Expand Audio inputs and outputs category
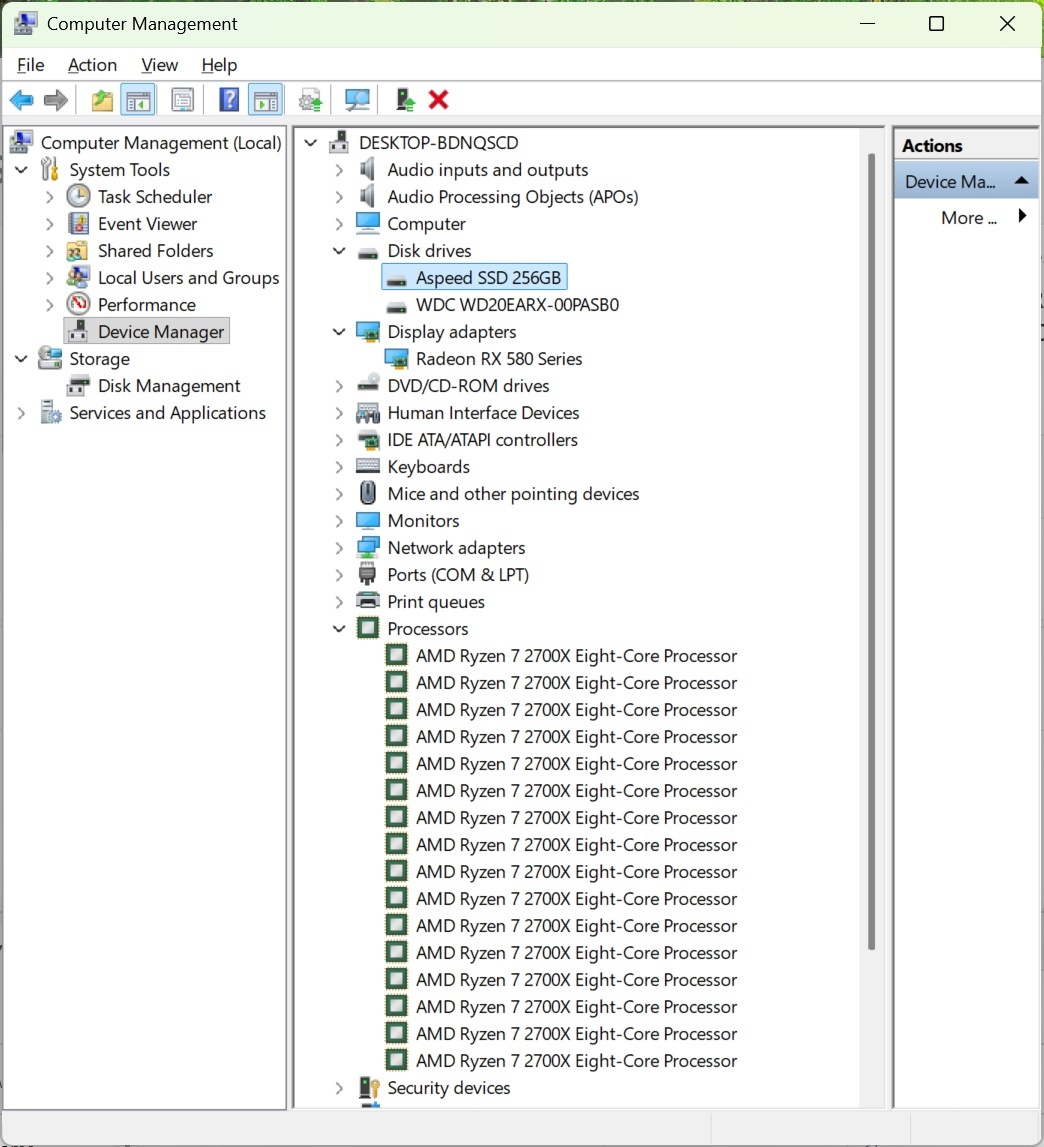Screen dimensions: 1044x1147 (339, 170)
